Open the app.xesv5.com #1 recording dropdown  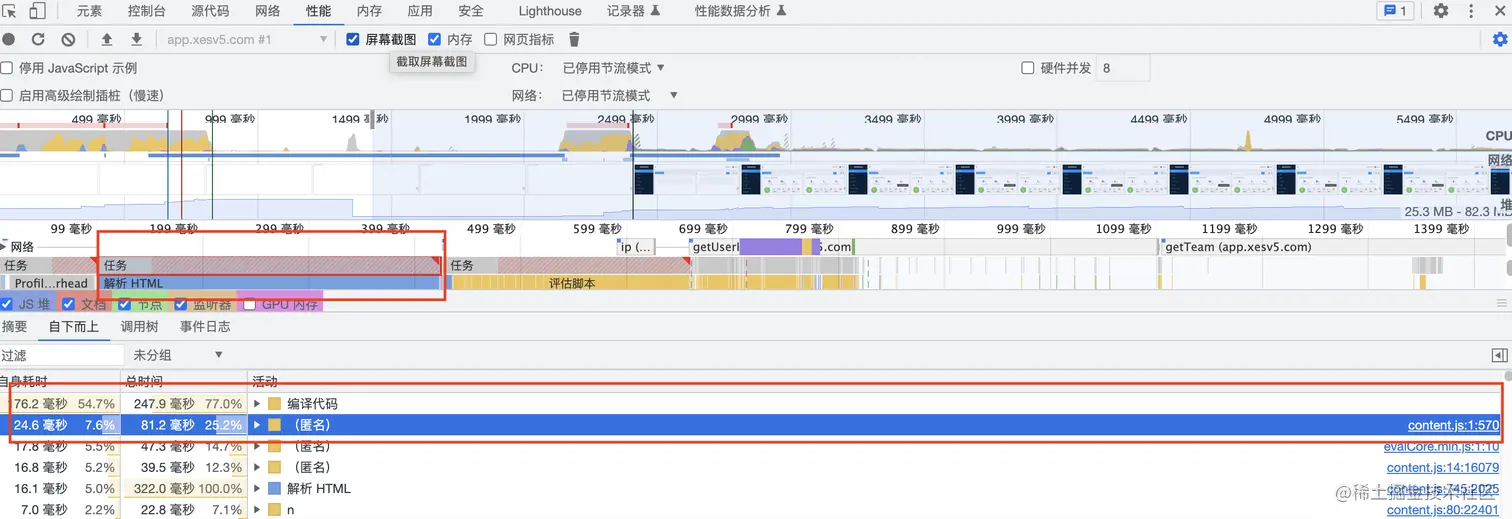pos(246,39)
